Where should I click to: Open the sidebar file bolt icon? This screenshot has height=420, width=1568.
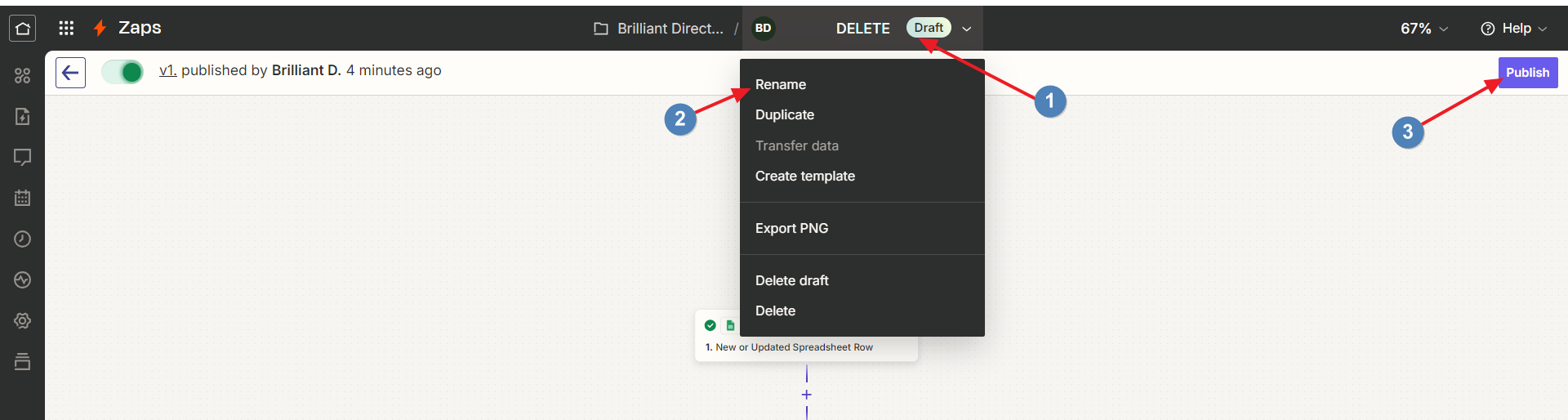[22, 116]
